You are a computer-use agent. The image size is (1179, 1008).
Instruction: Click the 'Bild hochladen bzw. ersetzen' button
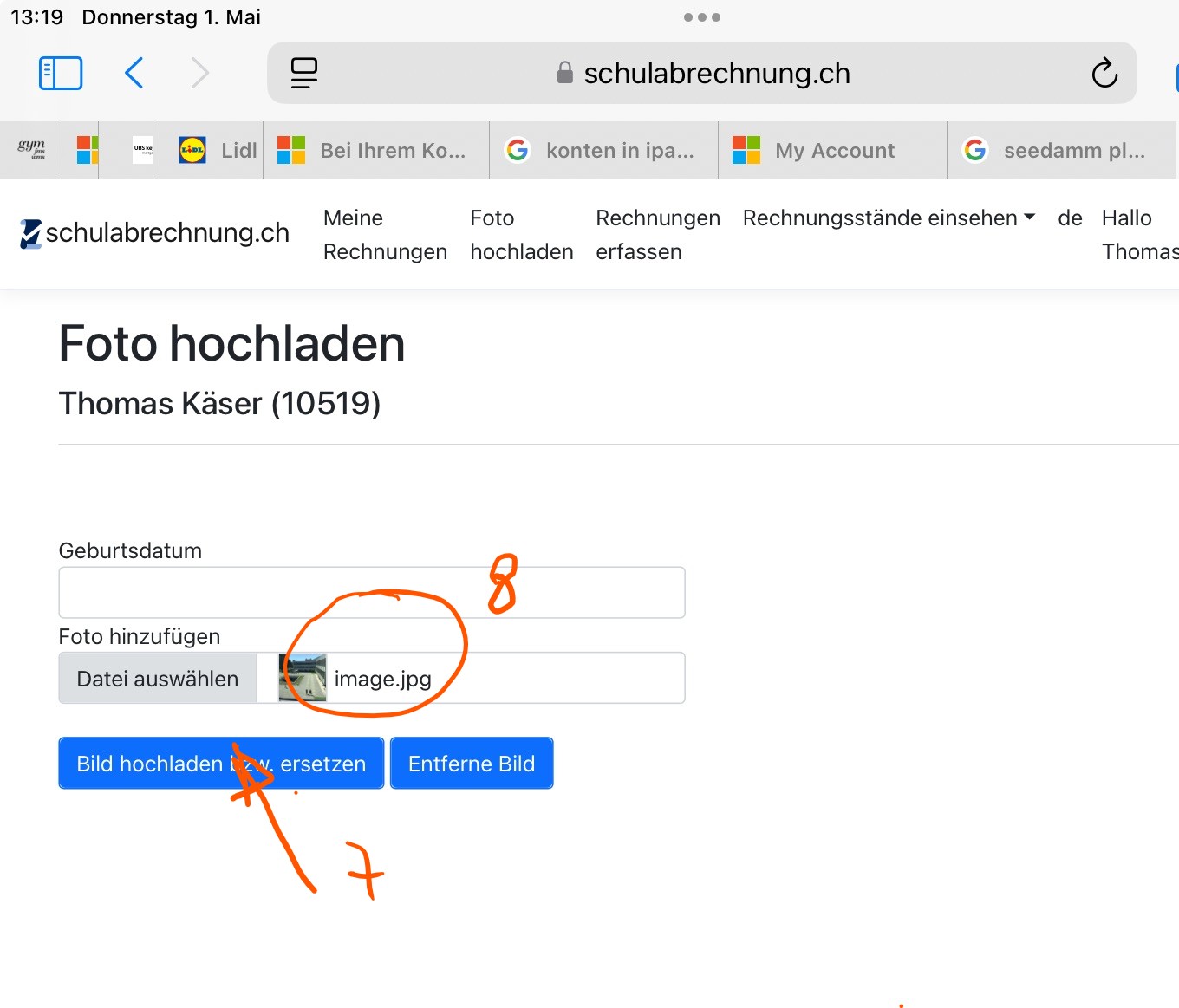[220, 764]
